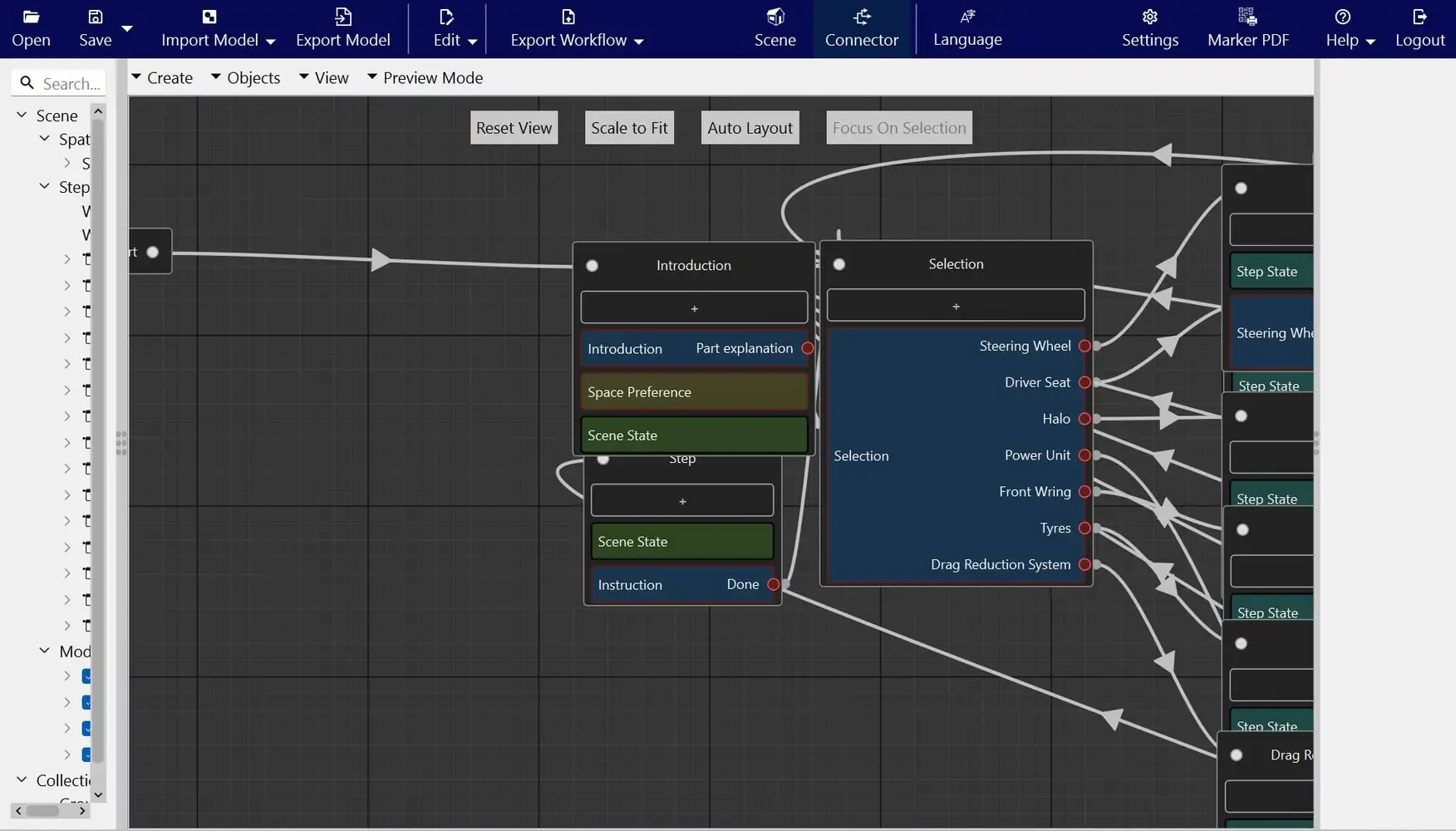Image resolution: width=1456 pixels, height=831 pixels.
Task: Click the Edit document icon
Action: pyautogui.click(x=446, y=17)
